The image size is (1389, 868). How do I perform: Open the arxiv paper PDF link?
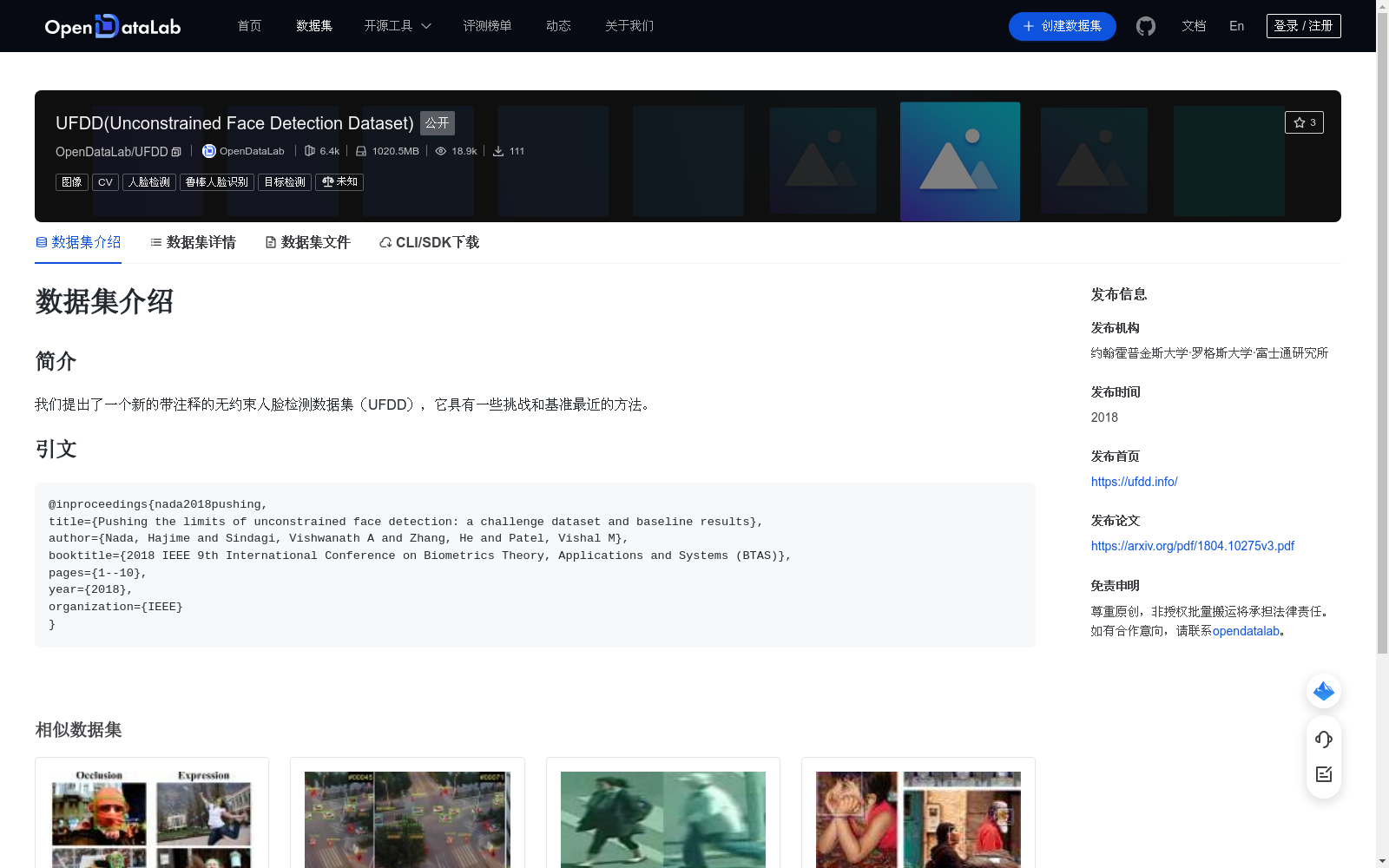1192,546
